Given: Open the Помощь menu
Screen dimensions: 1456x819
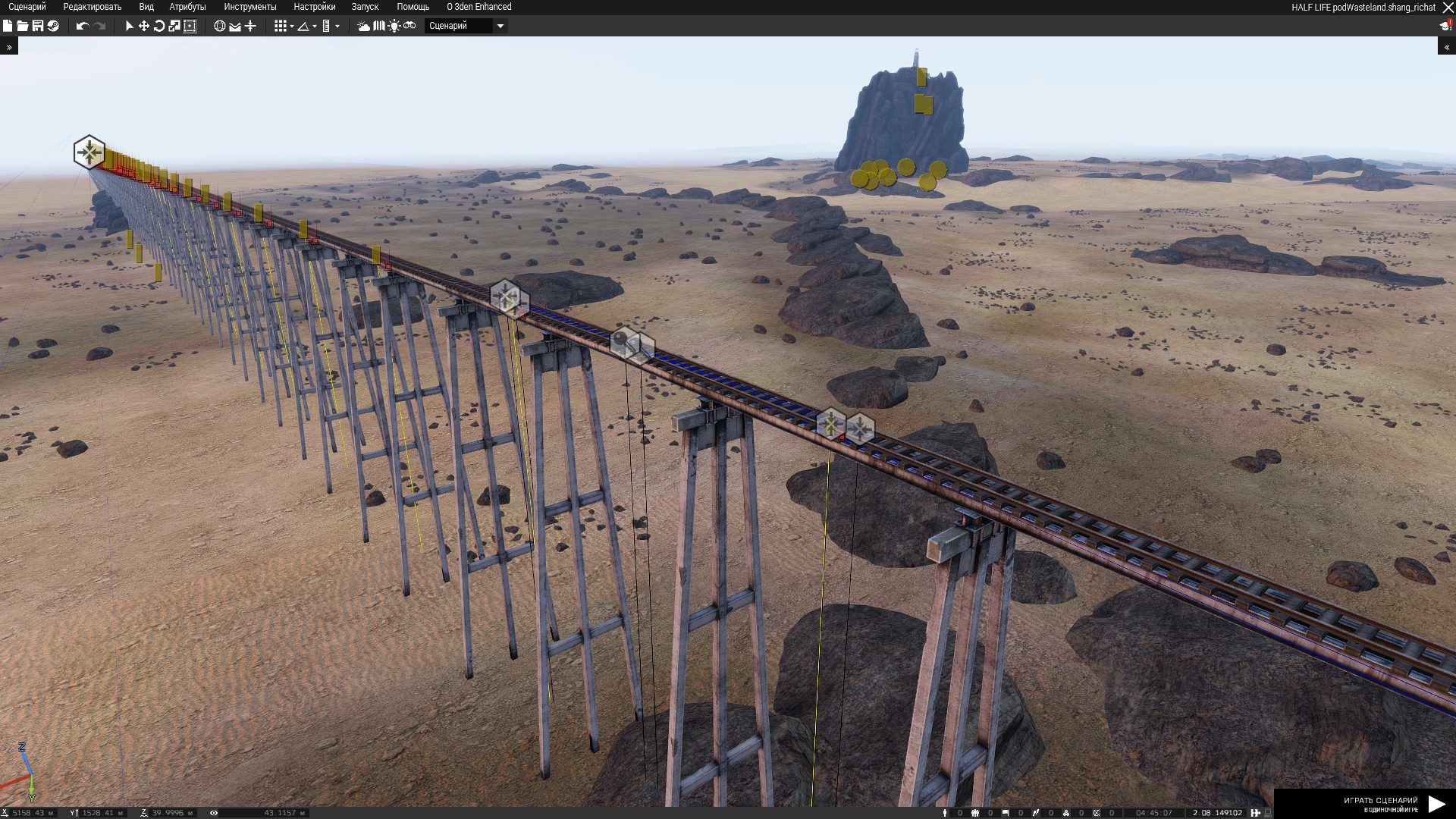Looking at the screenshot, I should pos(413,7).
